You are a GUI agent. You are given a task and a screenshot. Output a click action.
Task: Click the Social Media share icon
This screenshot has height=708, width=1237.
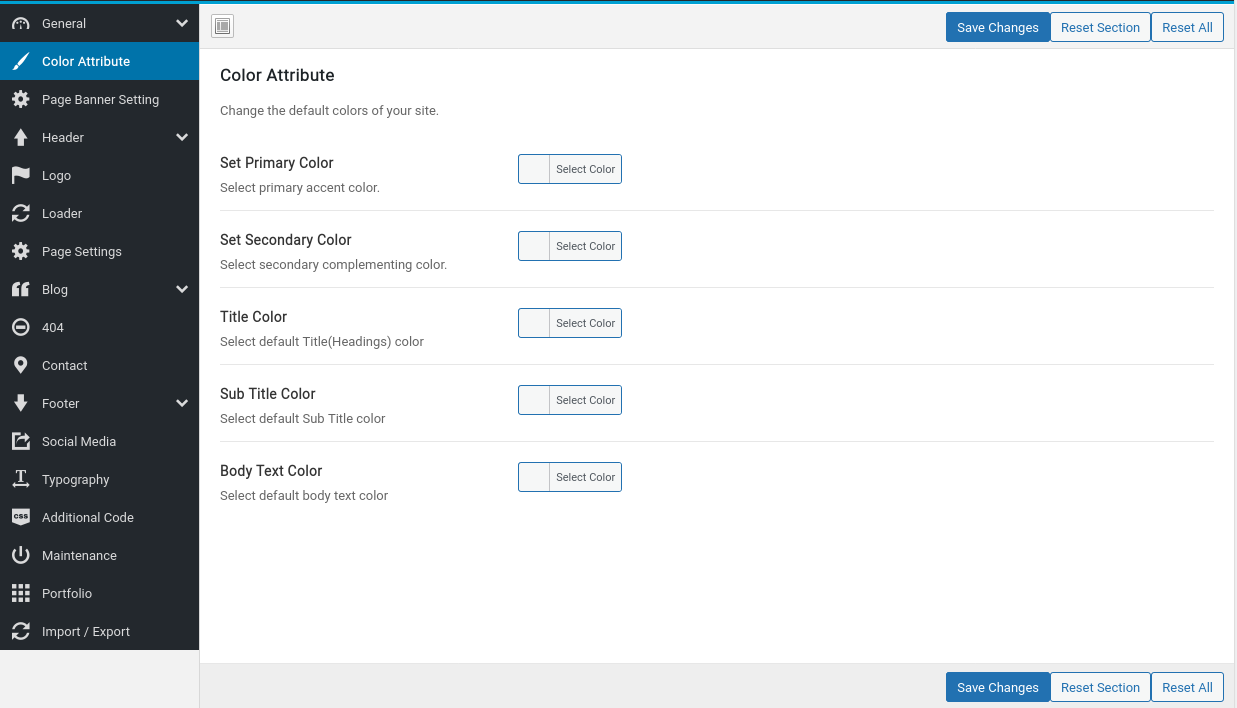[x=20, y=441]
